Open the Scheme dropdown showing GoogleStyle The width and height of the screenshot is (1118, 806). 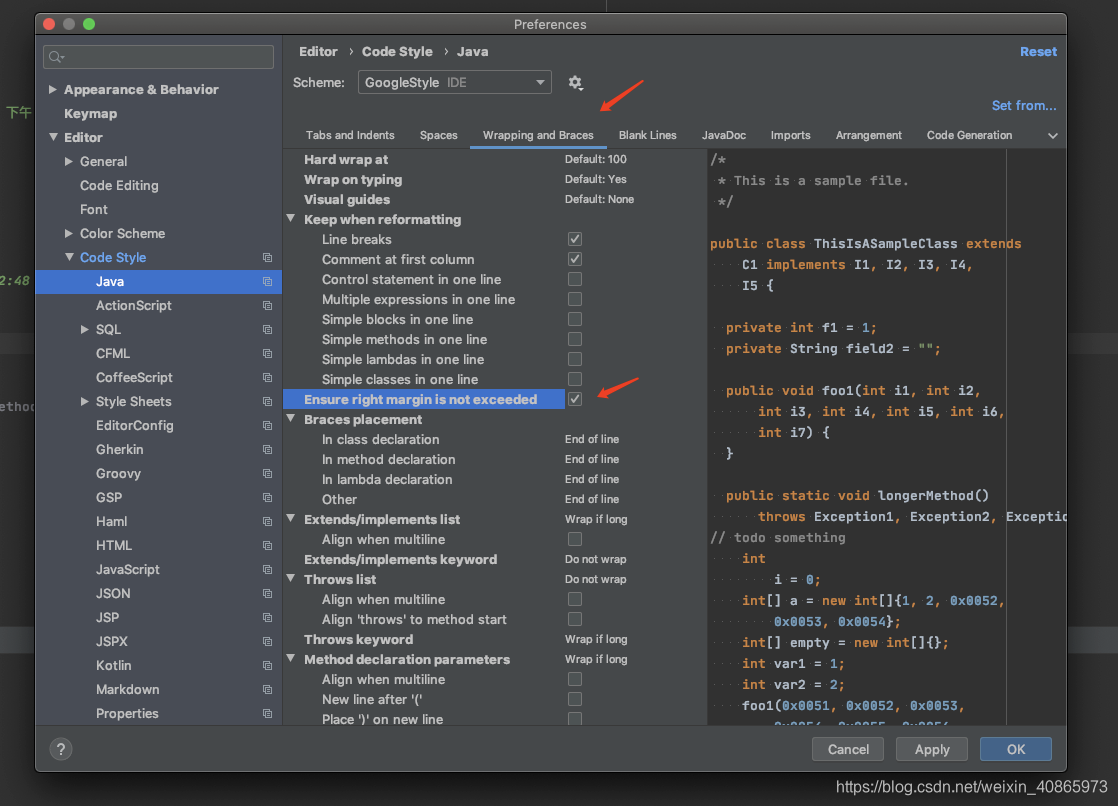point(454,82)
